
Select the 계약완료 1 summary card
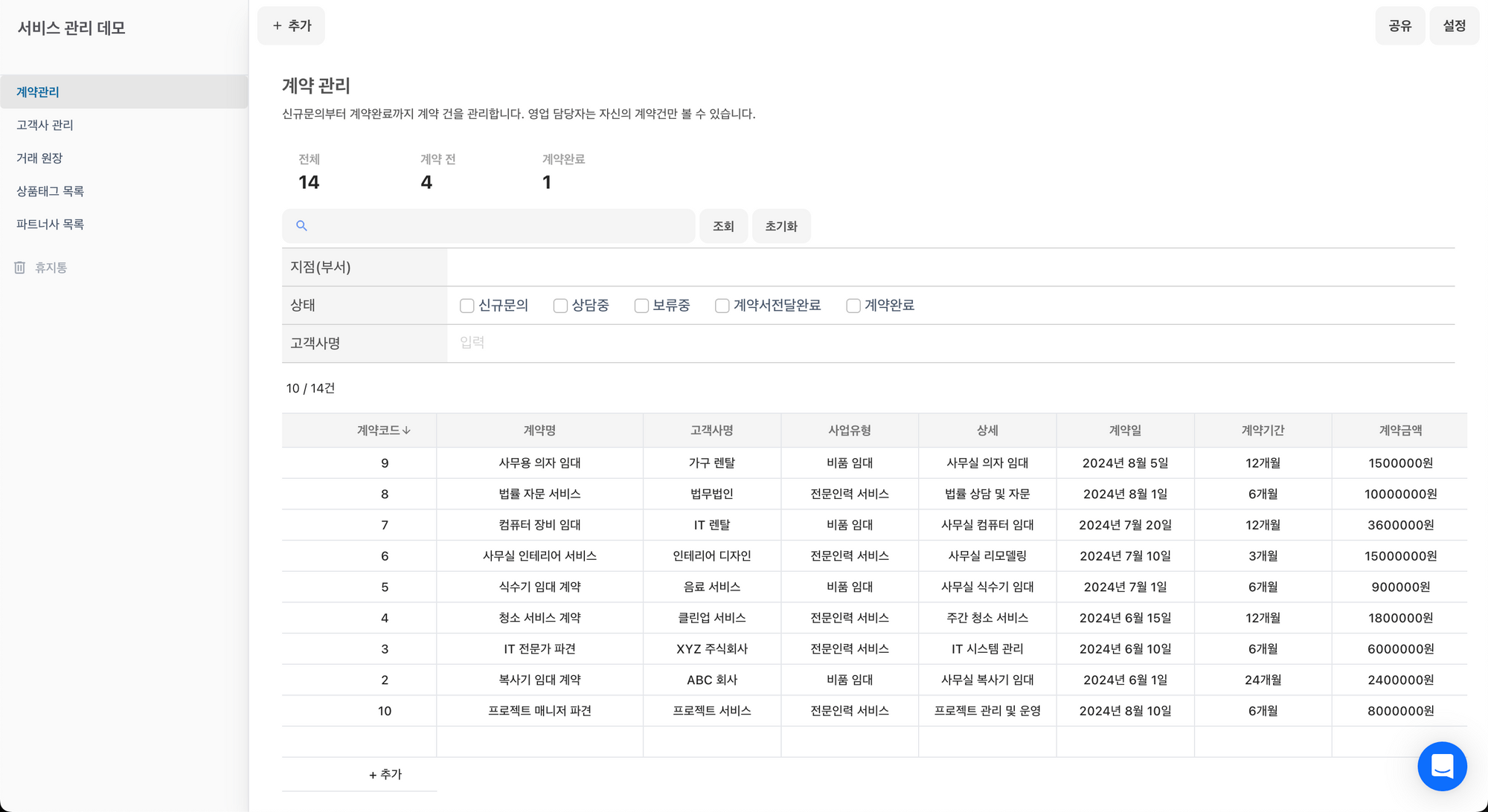click(563, 173)
